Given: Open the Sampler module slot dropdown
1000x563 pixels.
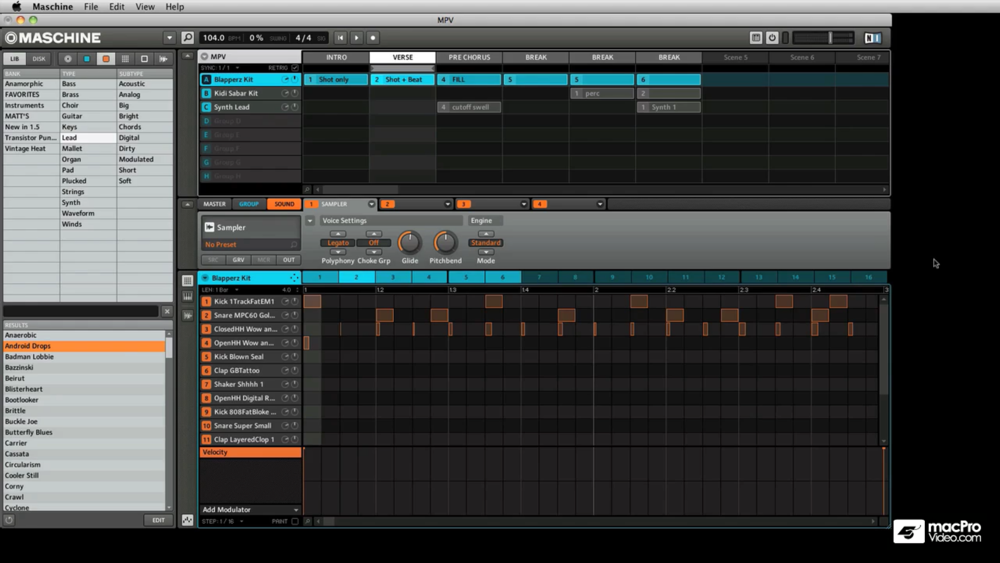Looking at the screenshot, I should pyautogui.click(x=371, y=204).
